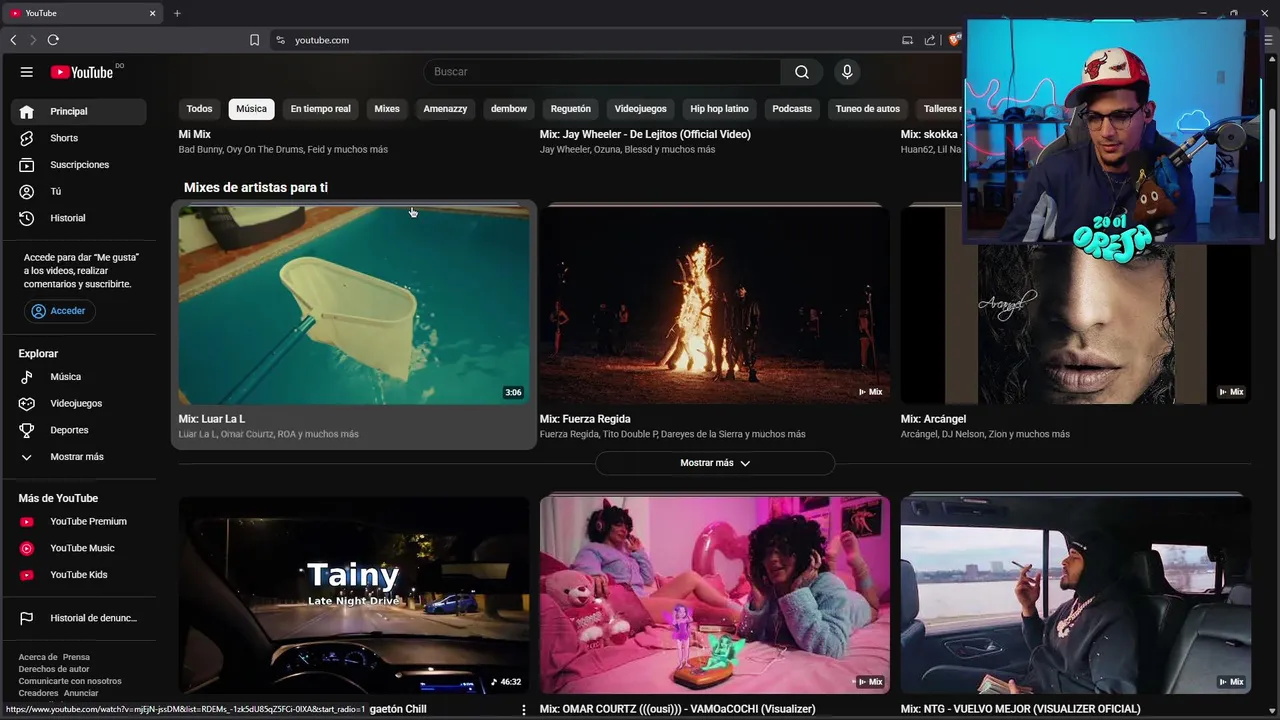Click Acerca de footer link
Viewport: 1280px width, 720px height.
(38, 657)
